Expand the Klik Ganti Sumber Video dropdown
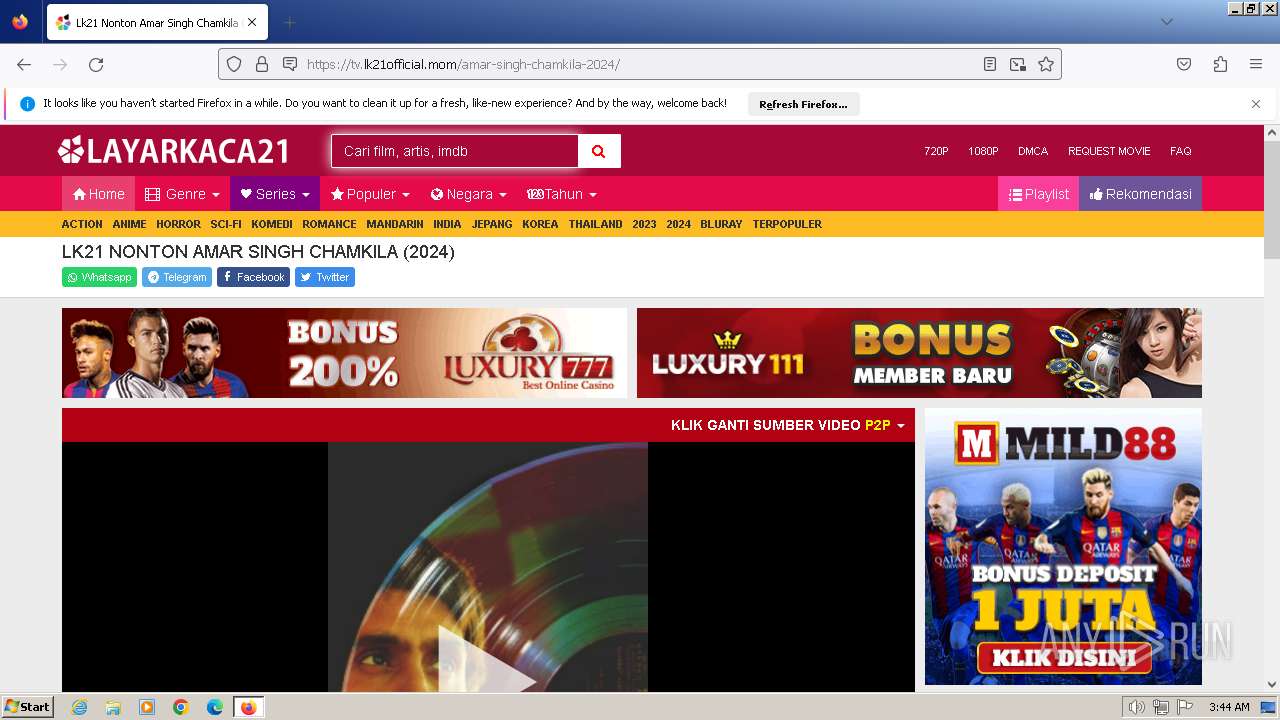Screen dimensions: 1280x720 788,425
